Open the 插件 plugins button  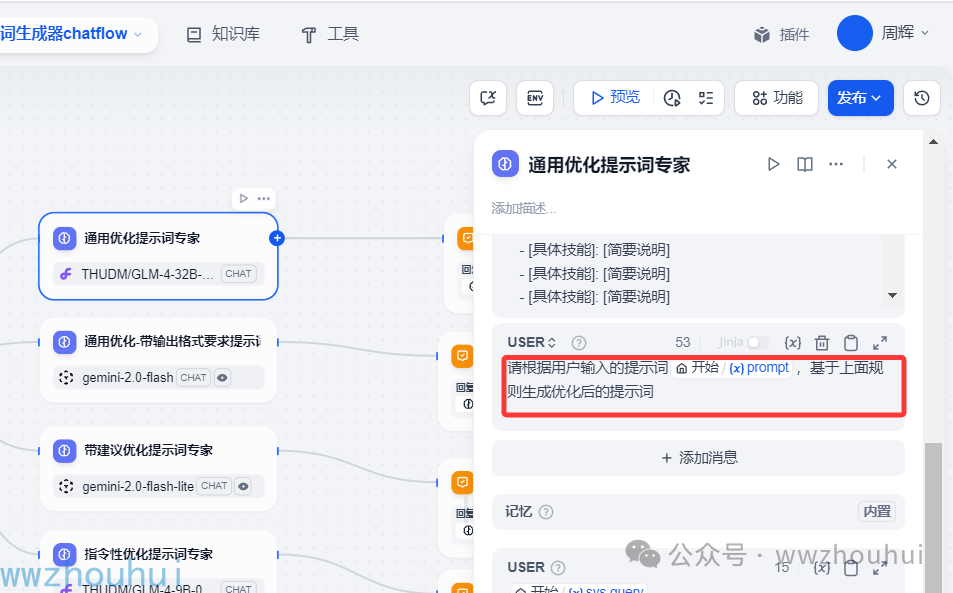(x=782, y=34)
